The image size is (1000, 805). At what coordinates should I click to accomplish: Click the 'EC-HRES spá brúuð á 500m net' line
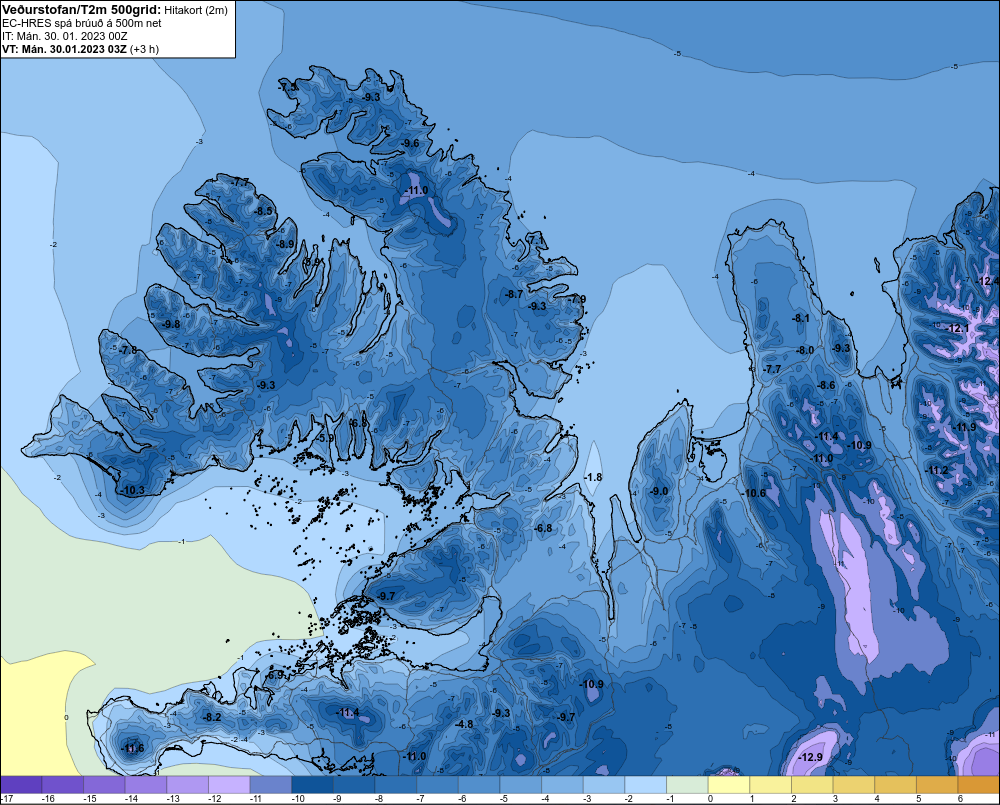[x=82, y=23]
